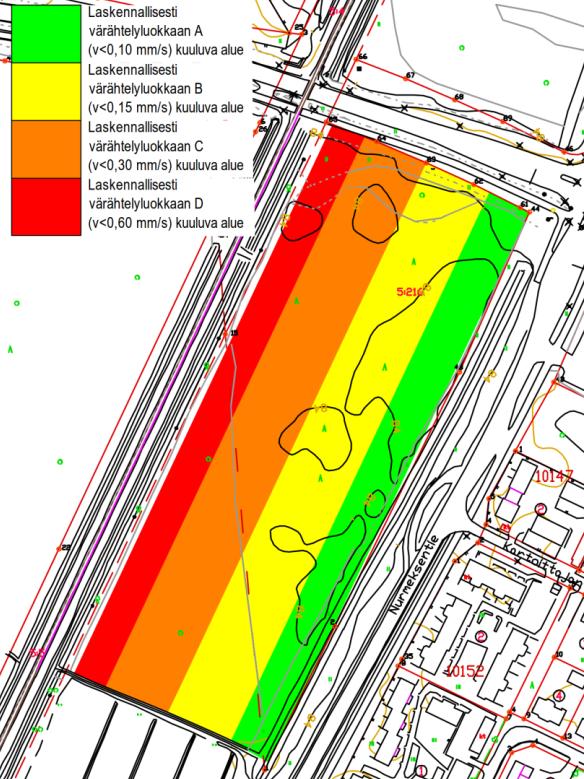Viewport: 584px width, 779px height.
Task: Click the värähtelyluokkaan A legend text
Action: [x=146, y=31]
